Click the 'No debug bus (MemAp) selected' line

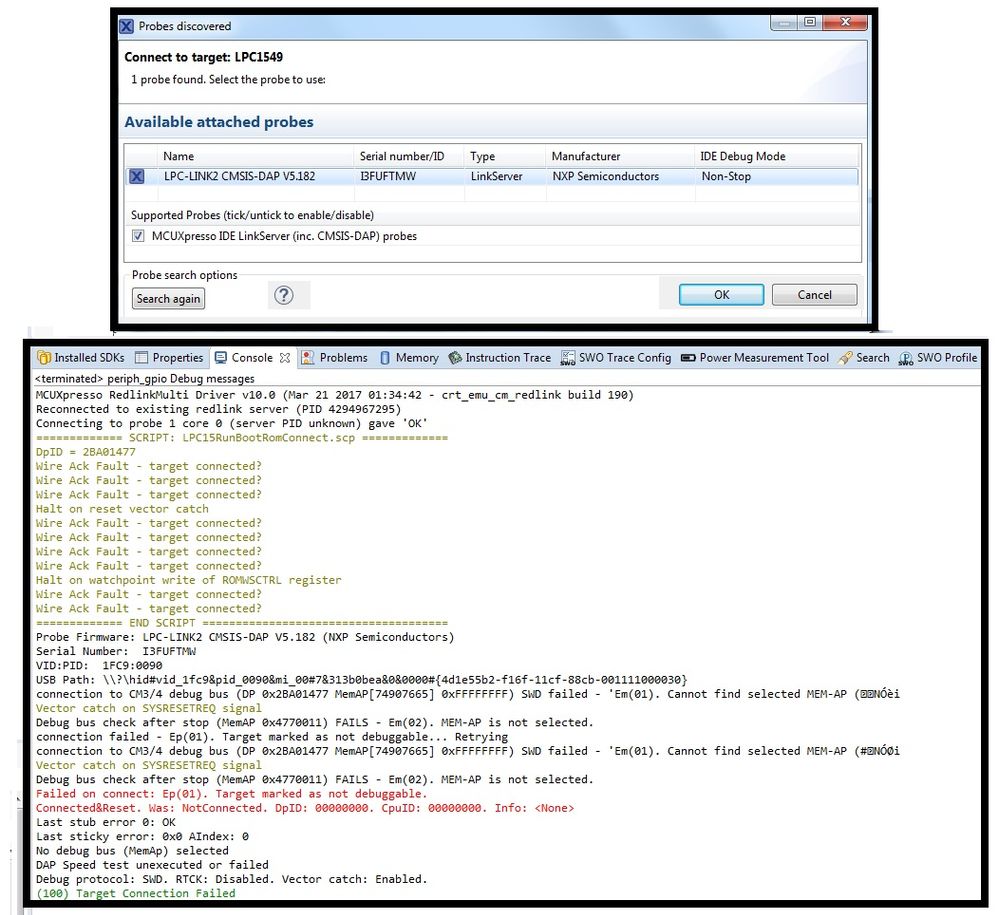tap(132, 851)
